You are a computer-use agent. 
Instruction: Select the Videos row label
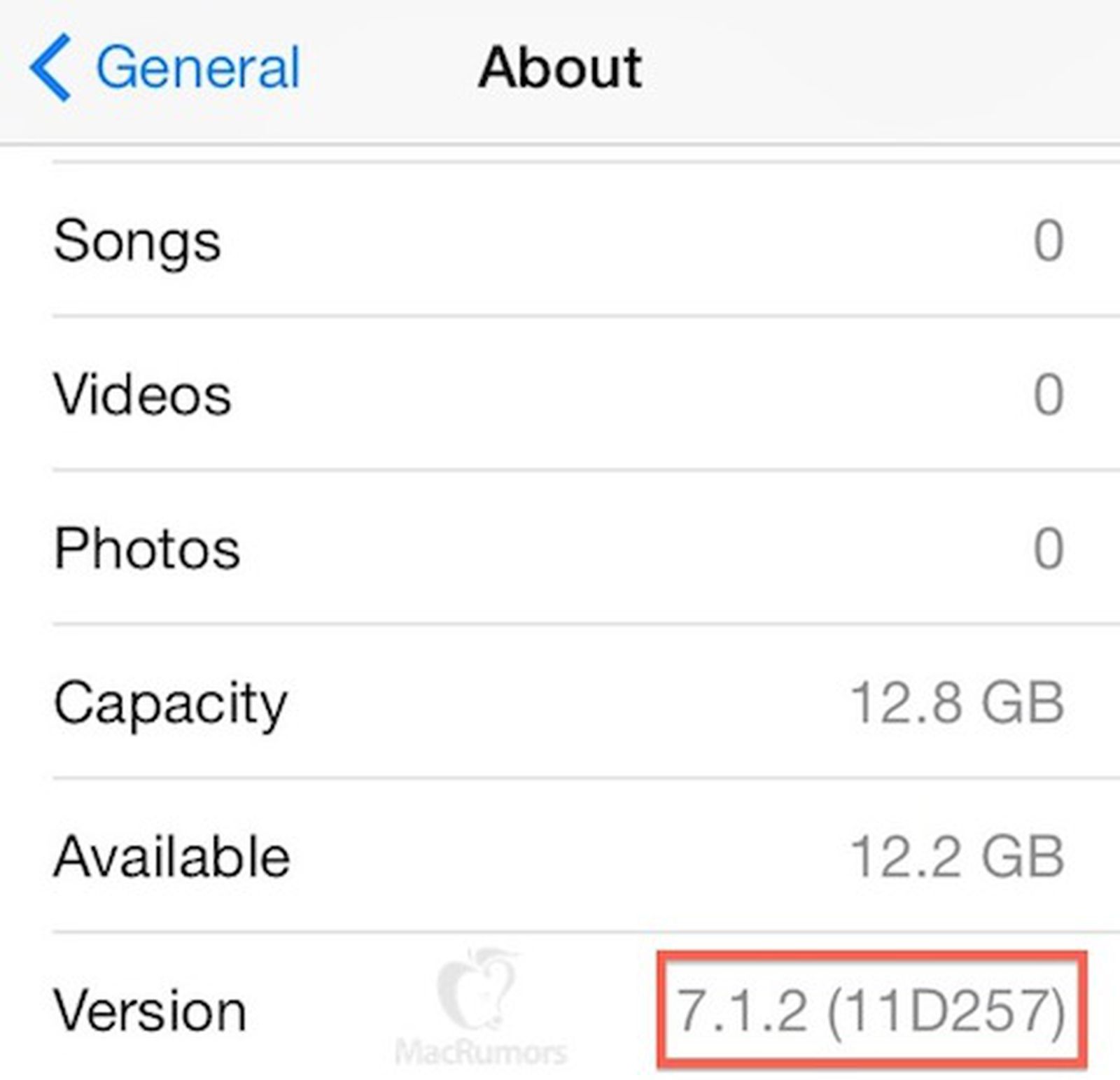(x=143, y=394)
